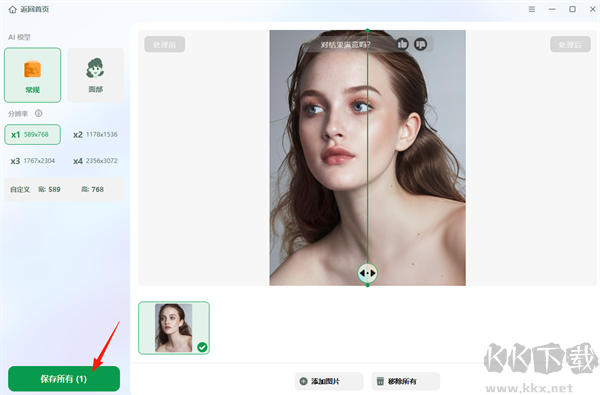Choose x1 589x768 resolution option

coord(33,134)
